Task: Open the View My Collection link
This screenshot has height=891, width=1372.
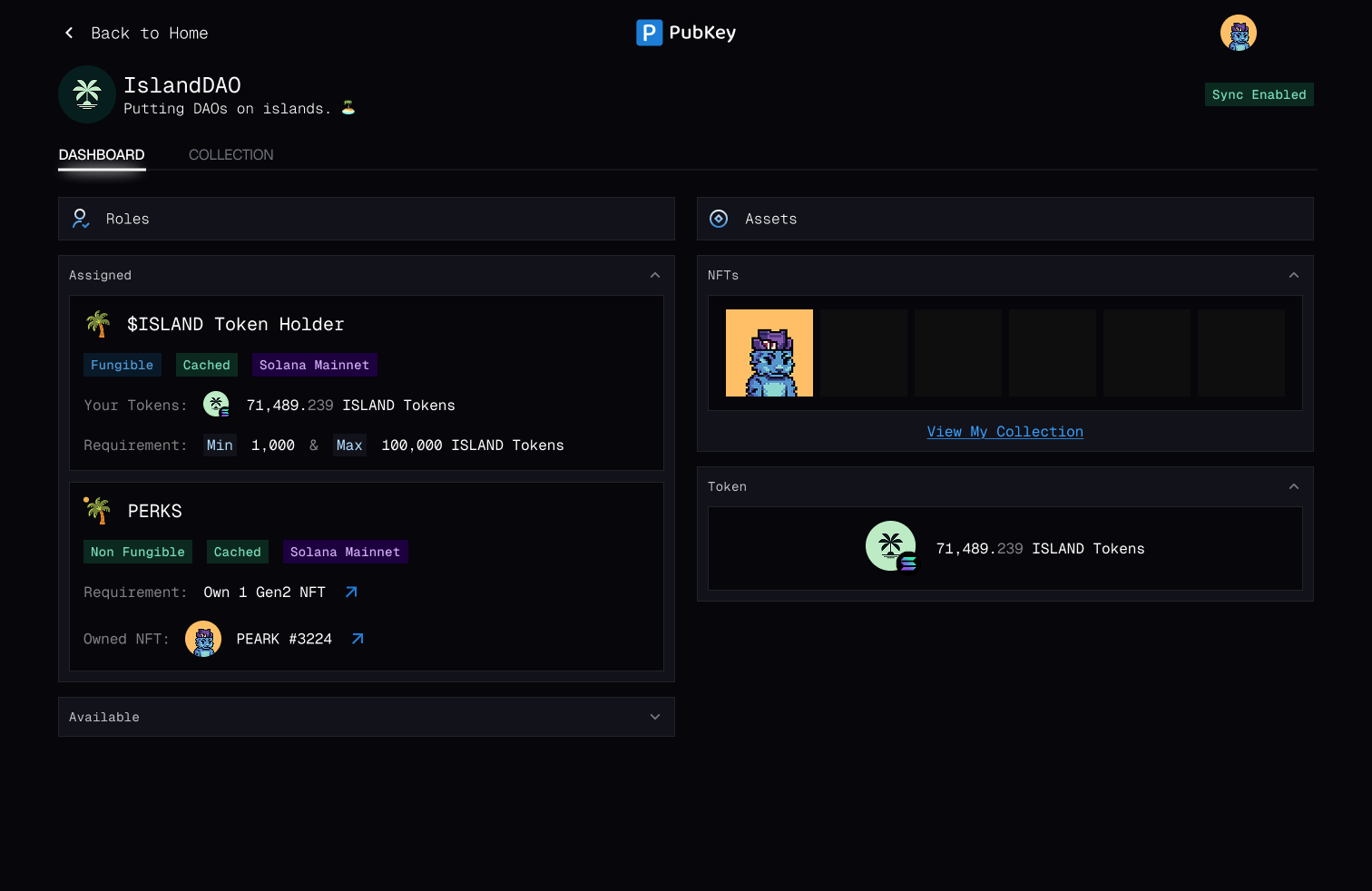Action: tap(1005, 432)
